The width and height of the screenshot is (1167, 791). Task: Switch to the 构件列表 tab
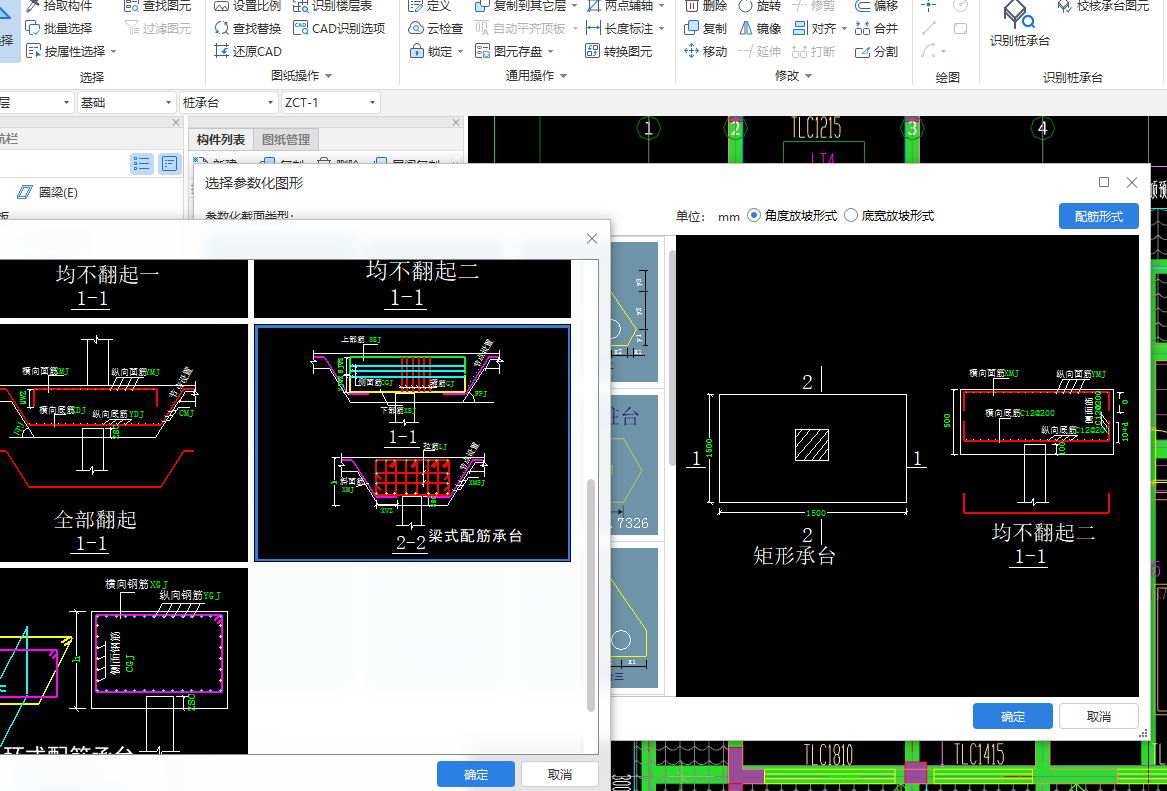221,140
